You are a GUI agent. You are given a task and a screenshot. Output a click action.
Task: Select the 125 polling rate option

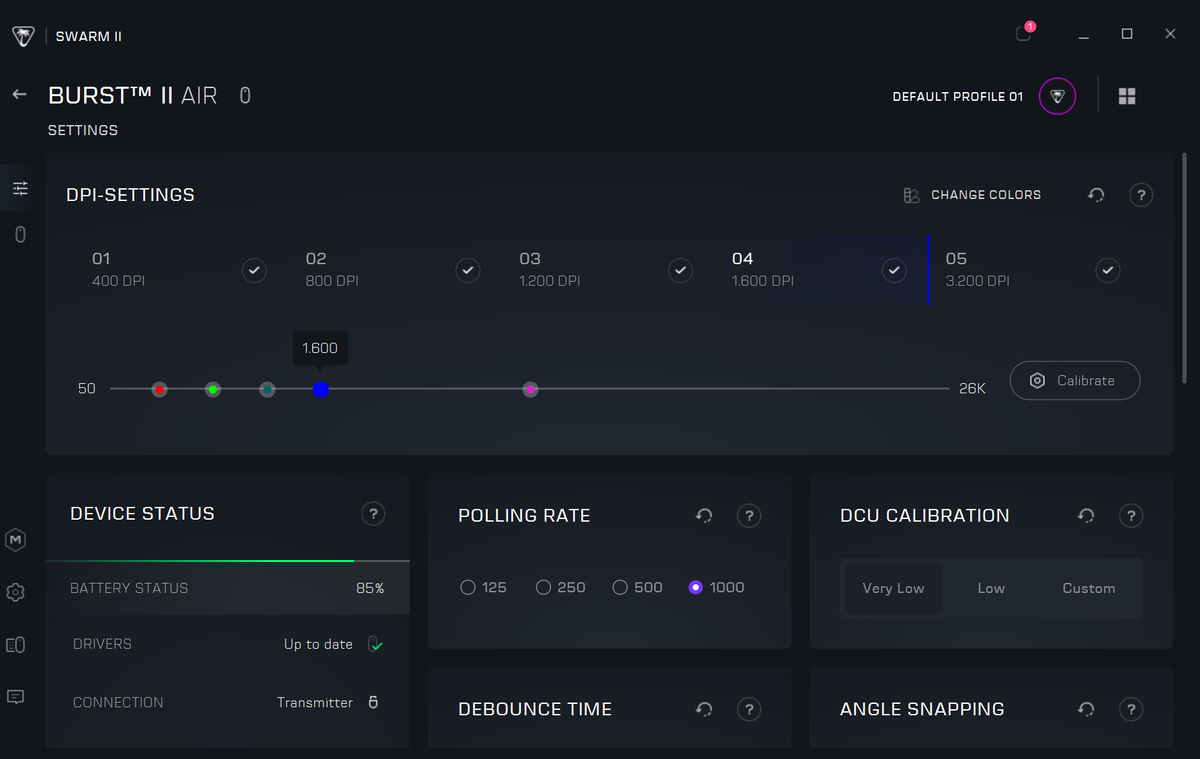[x=468, y=588]
